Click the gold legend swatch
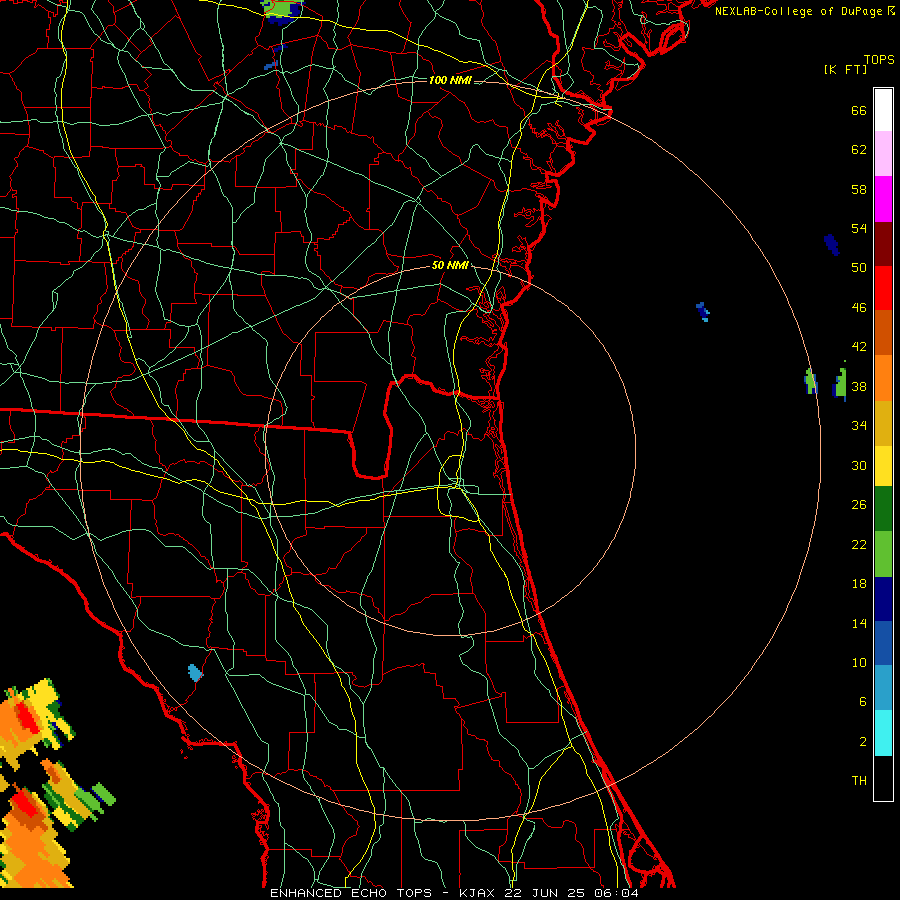 [883, 423]
